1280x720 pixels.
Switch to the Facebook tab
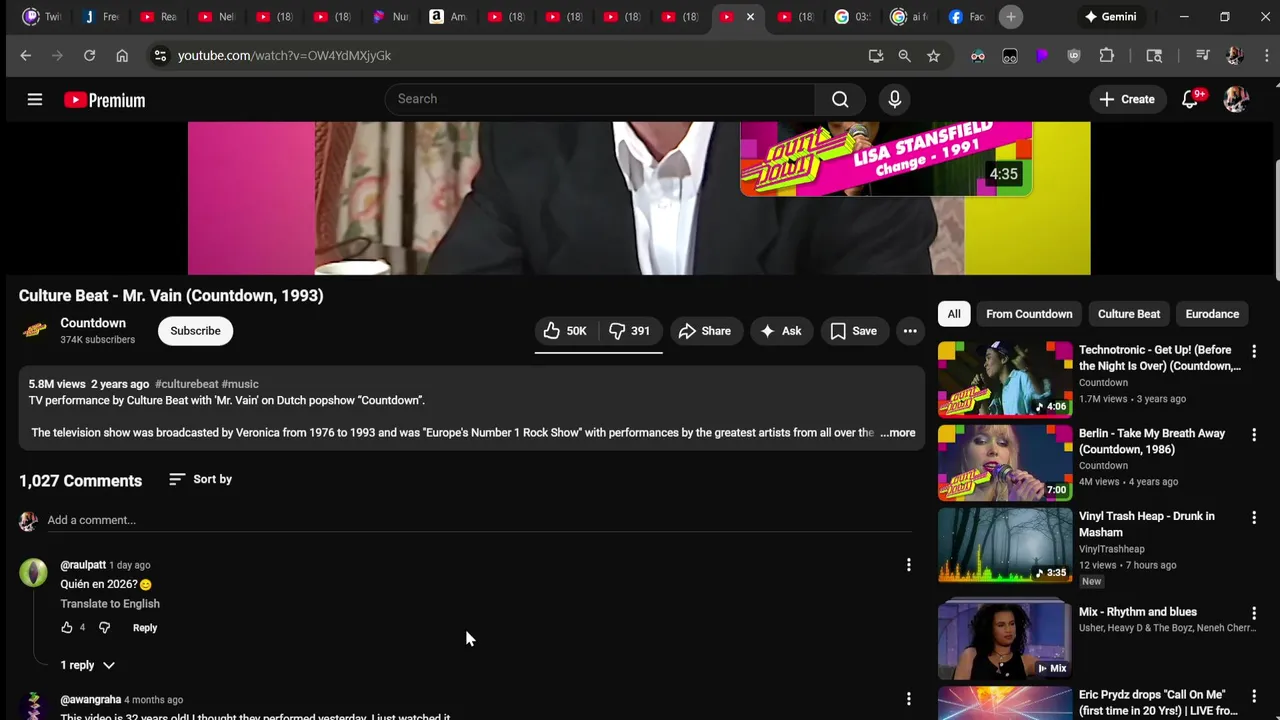[966, 17]
